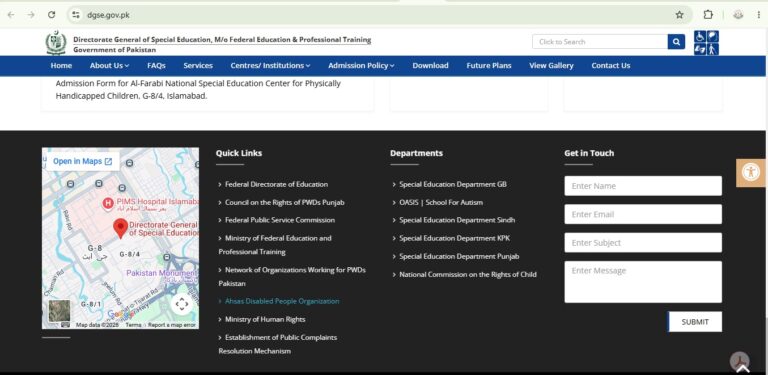Open the Home menu item

61,66
